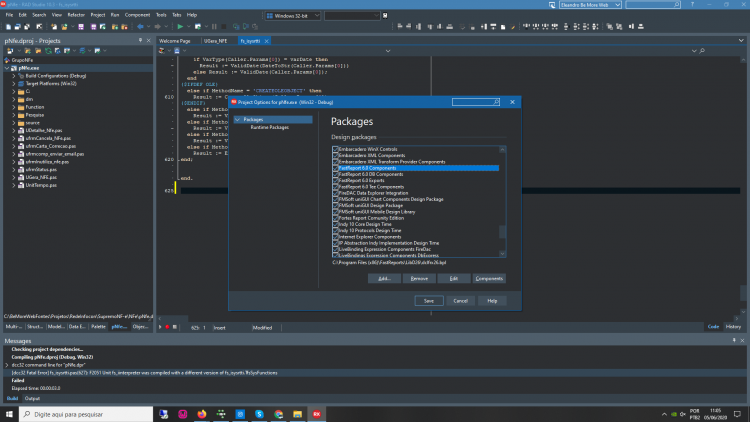The width and height of the screenshot is (750, 422).
Task: Click the Pause icon in the debug toolbar
Action: (x=214, y=27)
